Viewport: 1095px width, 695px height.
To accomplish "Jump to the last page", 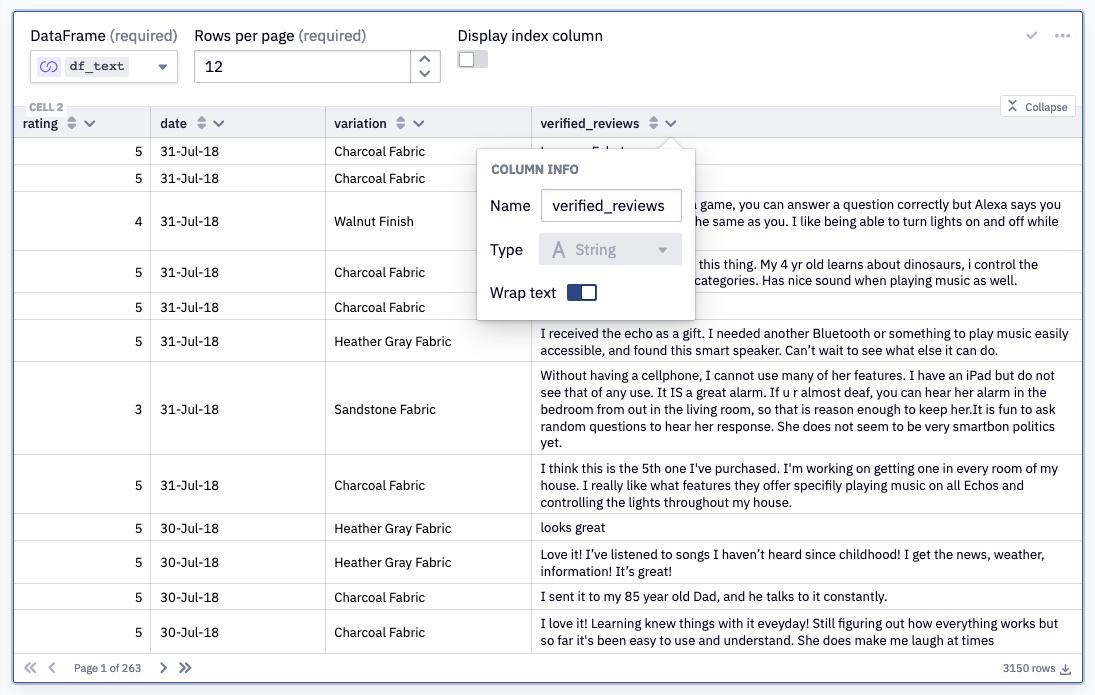I will click(185, 668).
